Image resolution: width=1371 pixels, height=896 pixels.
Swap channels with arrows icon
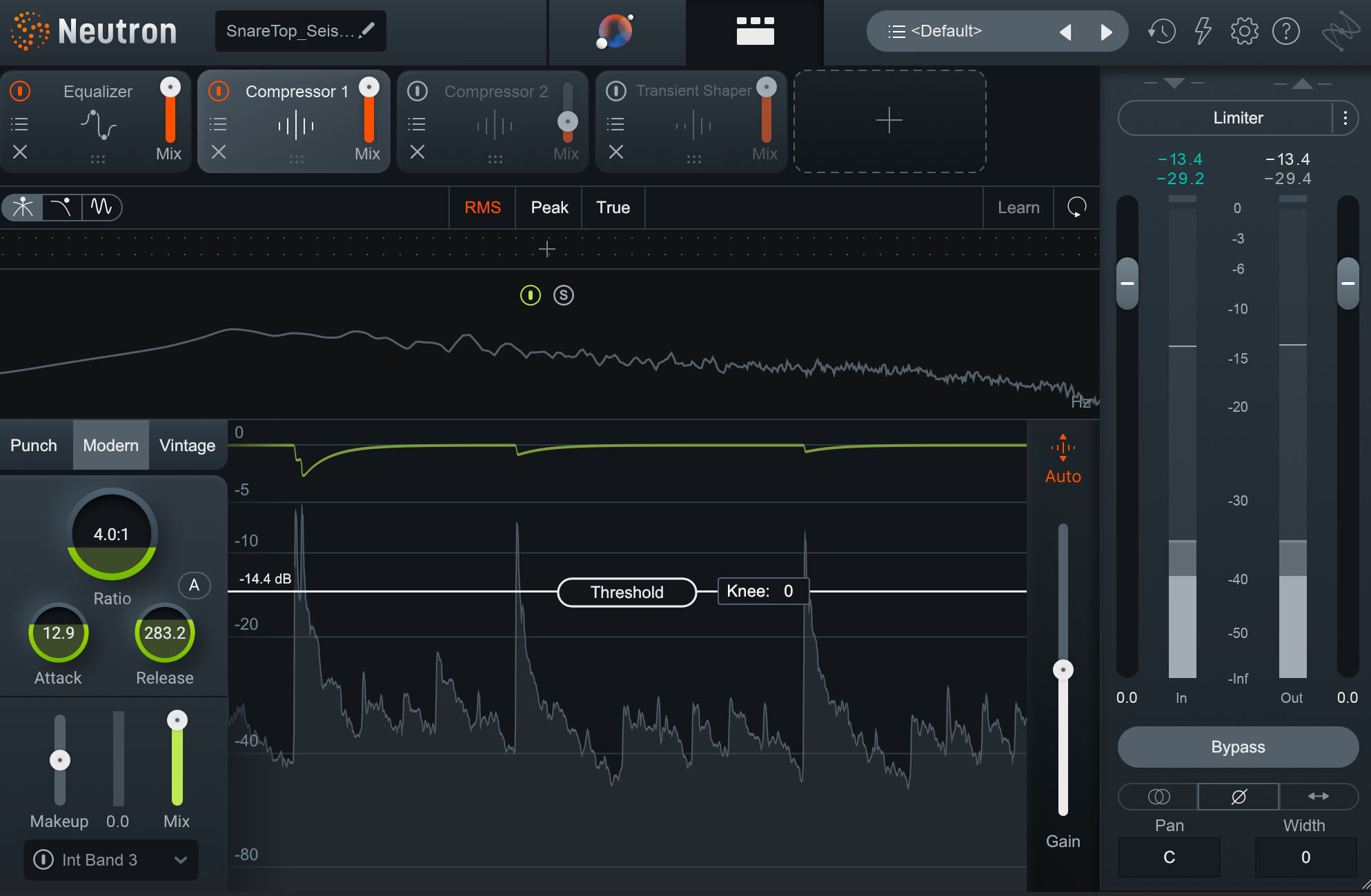tap(1319, 797)
